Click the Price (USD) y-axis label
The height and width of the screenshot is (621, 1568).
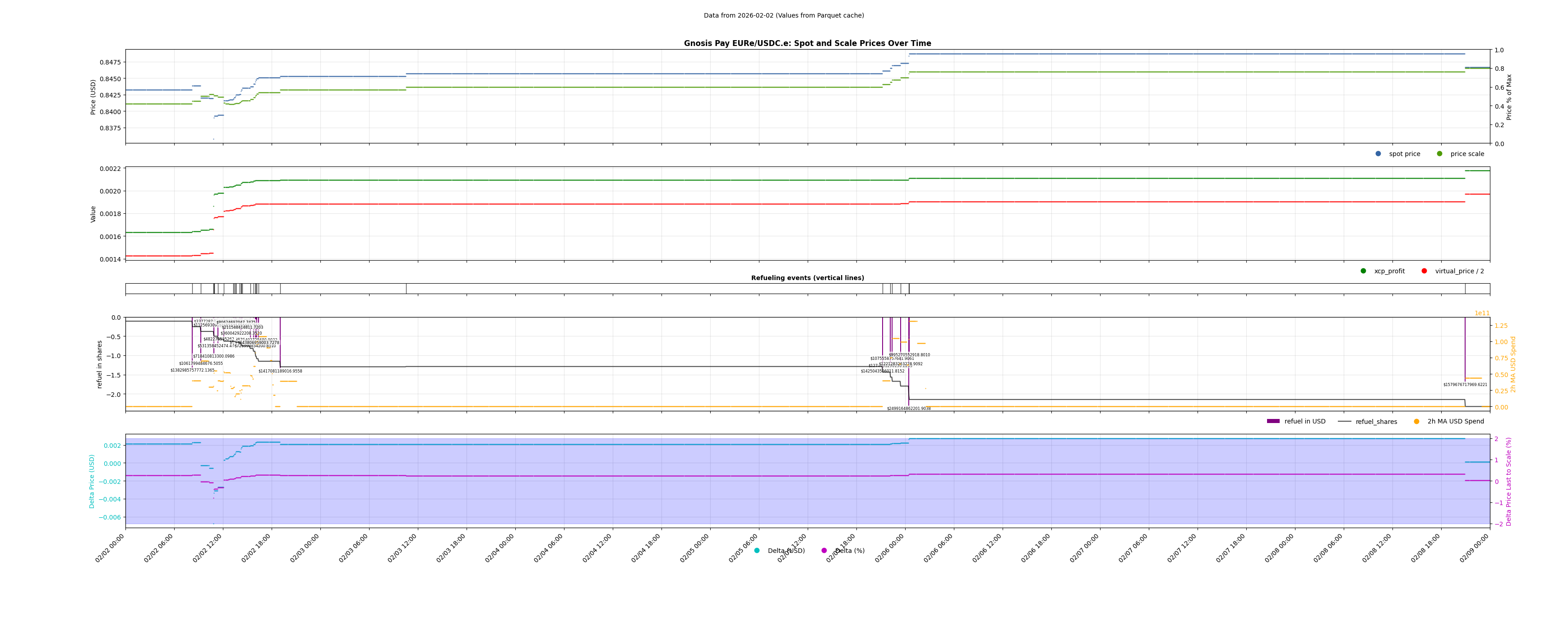[93, 97]
